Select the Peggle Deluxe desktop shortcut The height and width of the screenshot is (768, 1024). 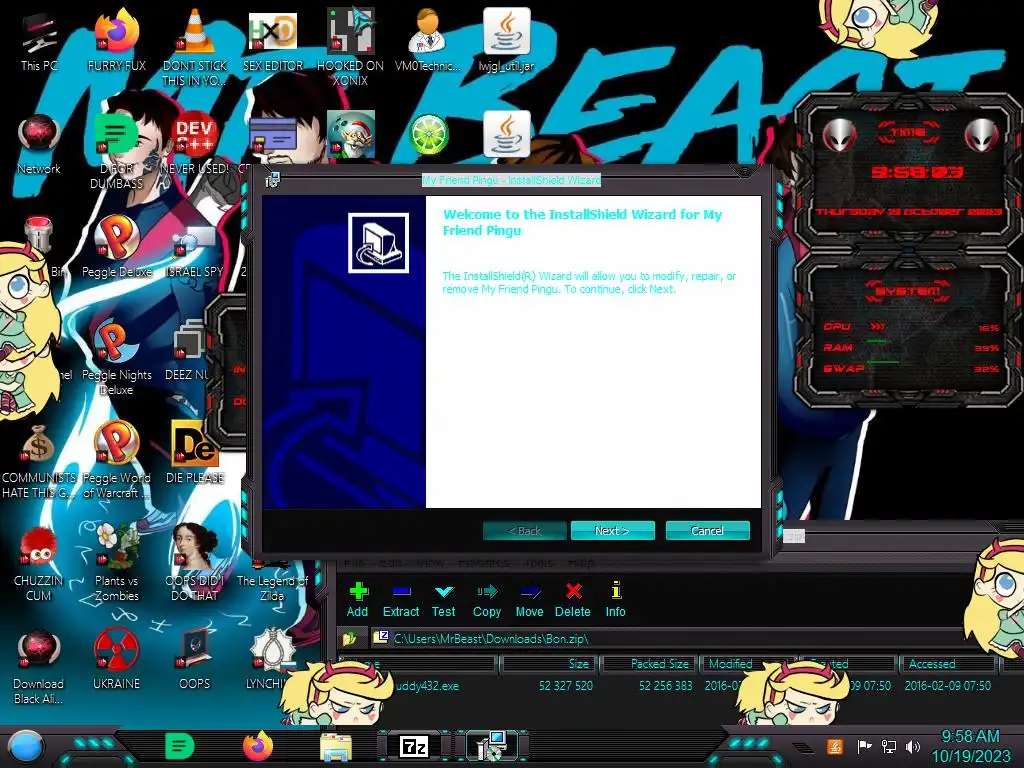[x=117, y=248]
